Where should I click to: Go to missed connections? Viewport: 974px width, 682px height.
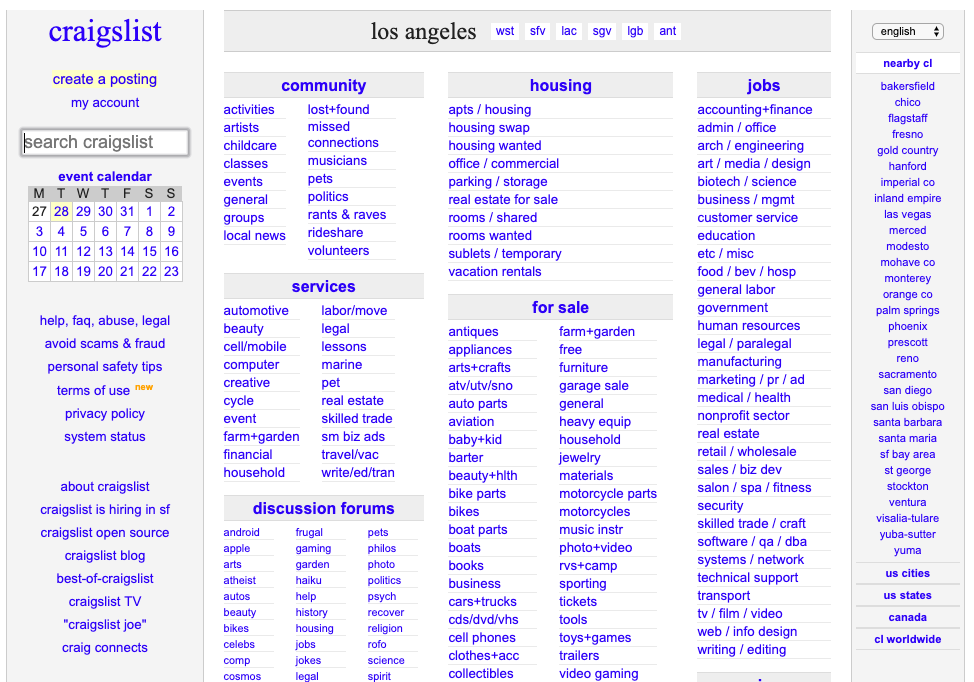[x=343, y=135]
